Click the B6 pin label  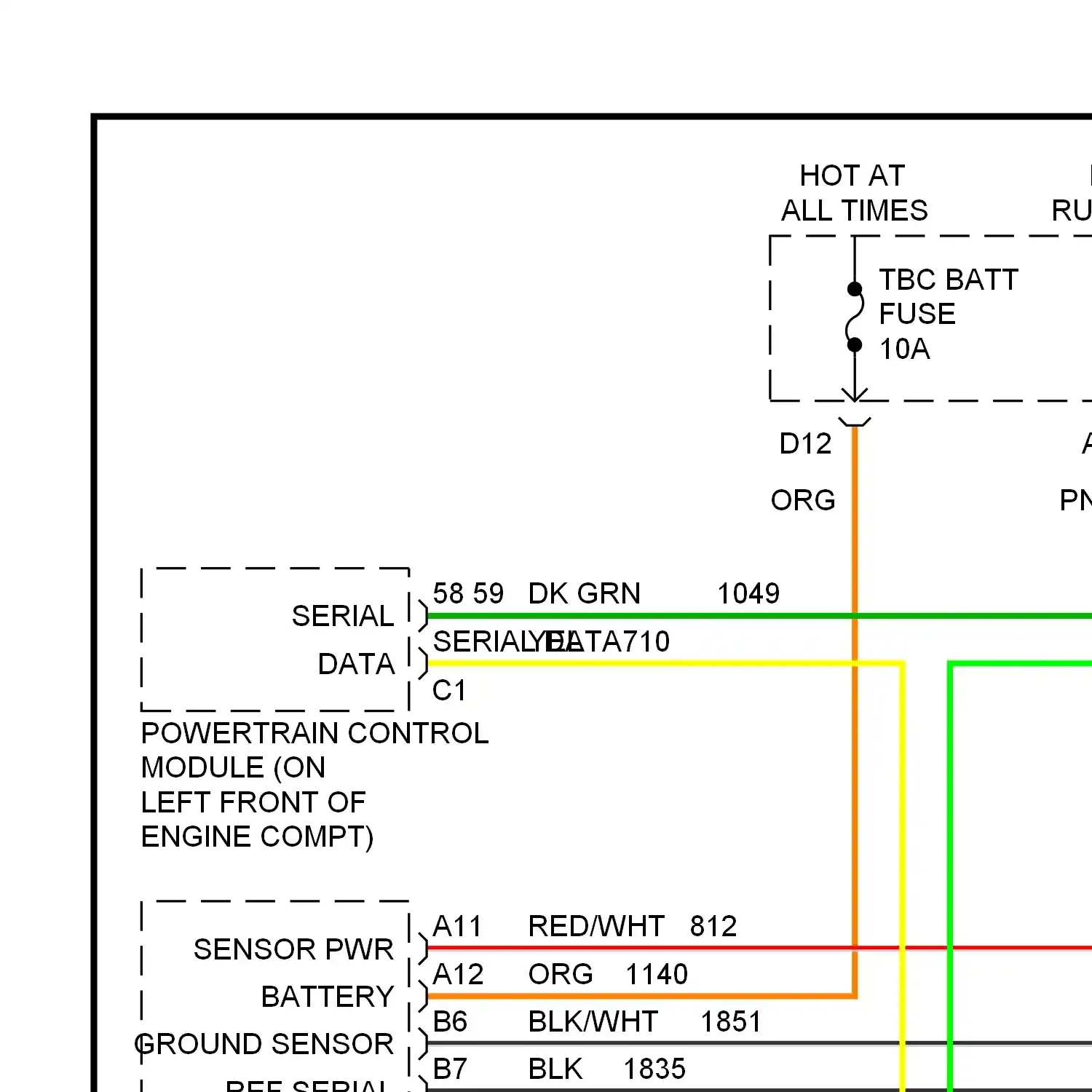pyautogui.click(x=450, y=1021)
